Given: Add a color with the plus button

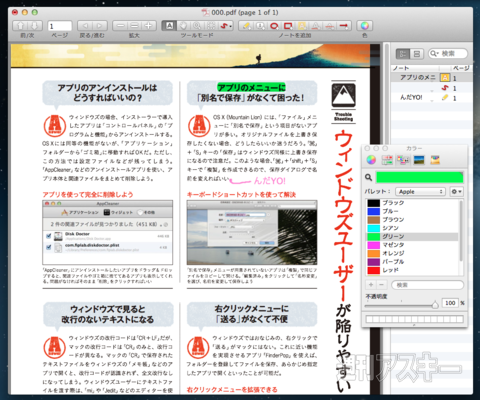Looking at the screenshot, I should coord(371,285).
